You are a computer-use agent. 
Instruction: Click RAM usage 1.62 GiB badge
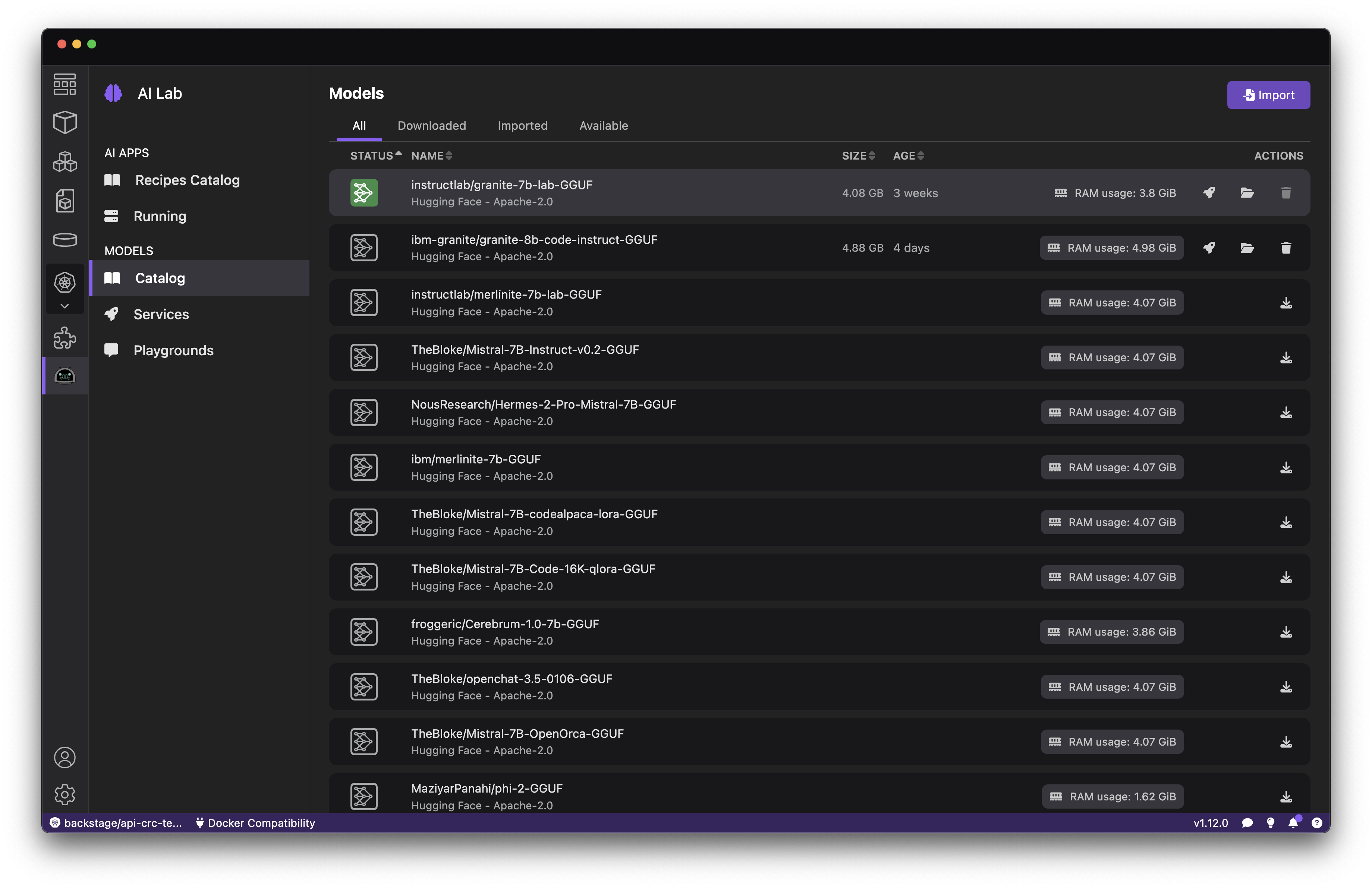coord(1112,797)
